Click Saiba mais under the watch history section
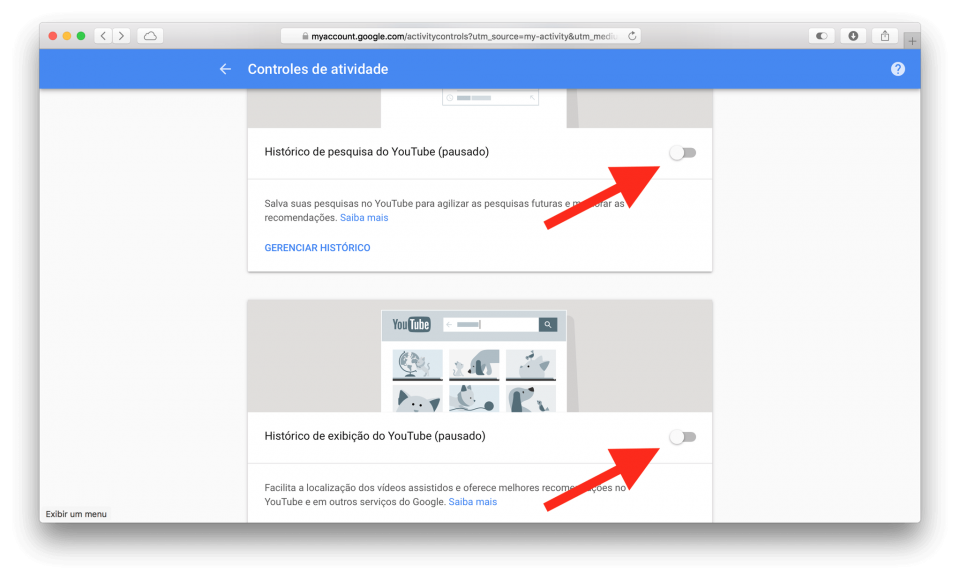 pos(473,501)
